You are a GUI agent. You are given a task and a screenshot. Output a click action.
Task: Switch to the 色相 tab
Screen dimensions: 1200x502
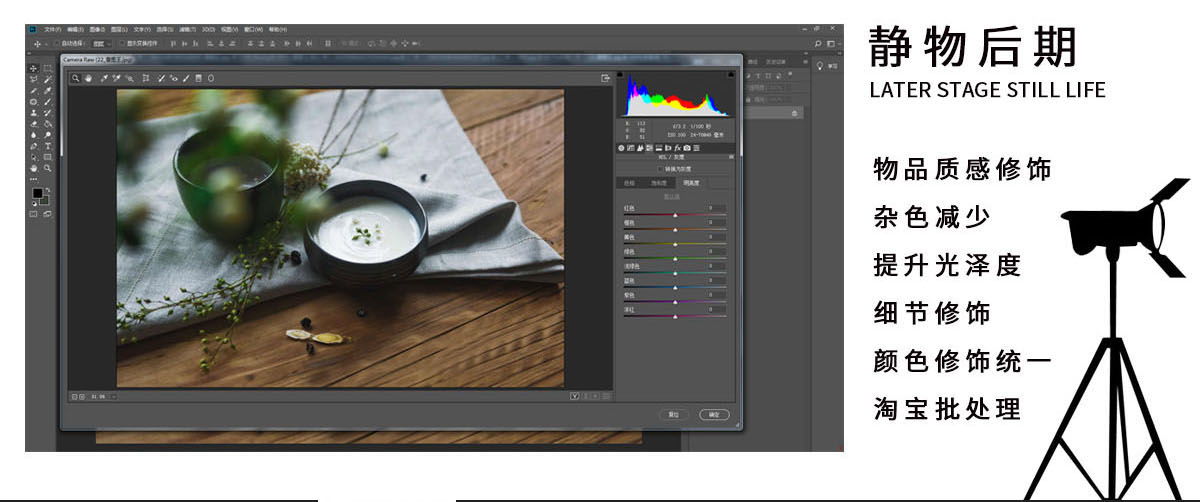point(629,183)
